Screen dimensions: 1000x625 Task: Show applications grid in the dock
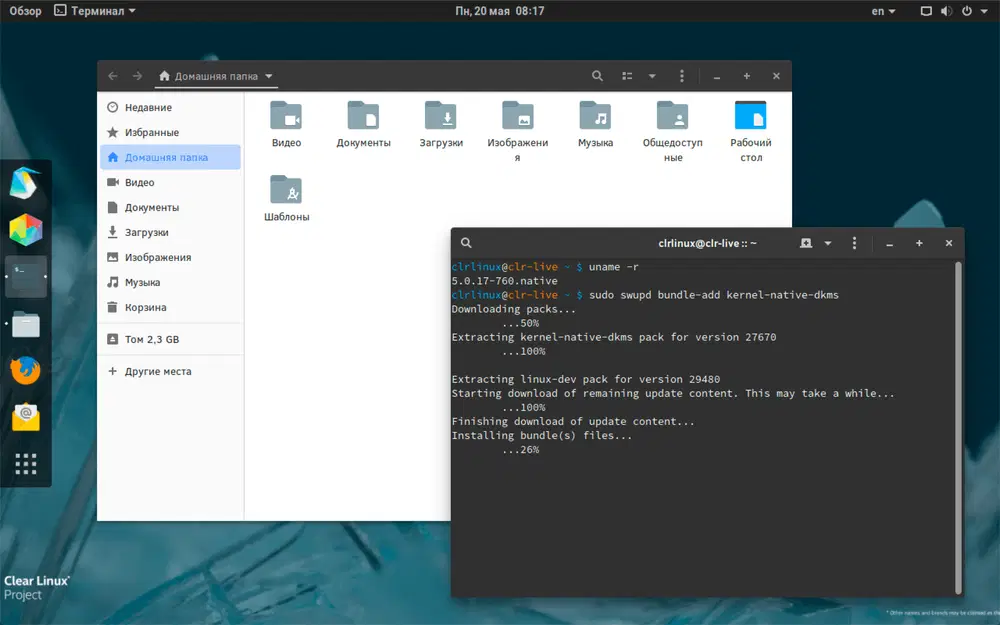25,464
